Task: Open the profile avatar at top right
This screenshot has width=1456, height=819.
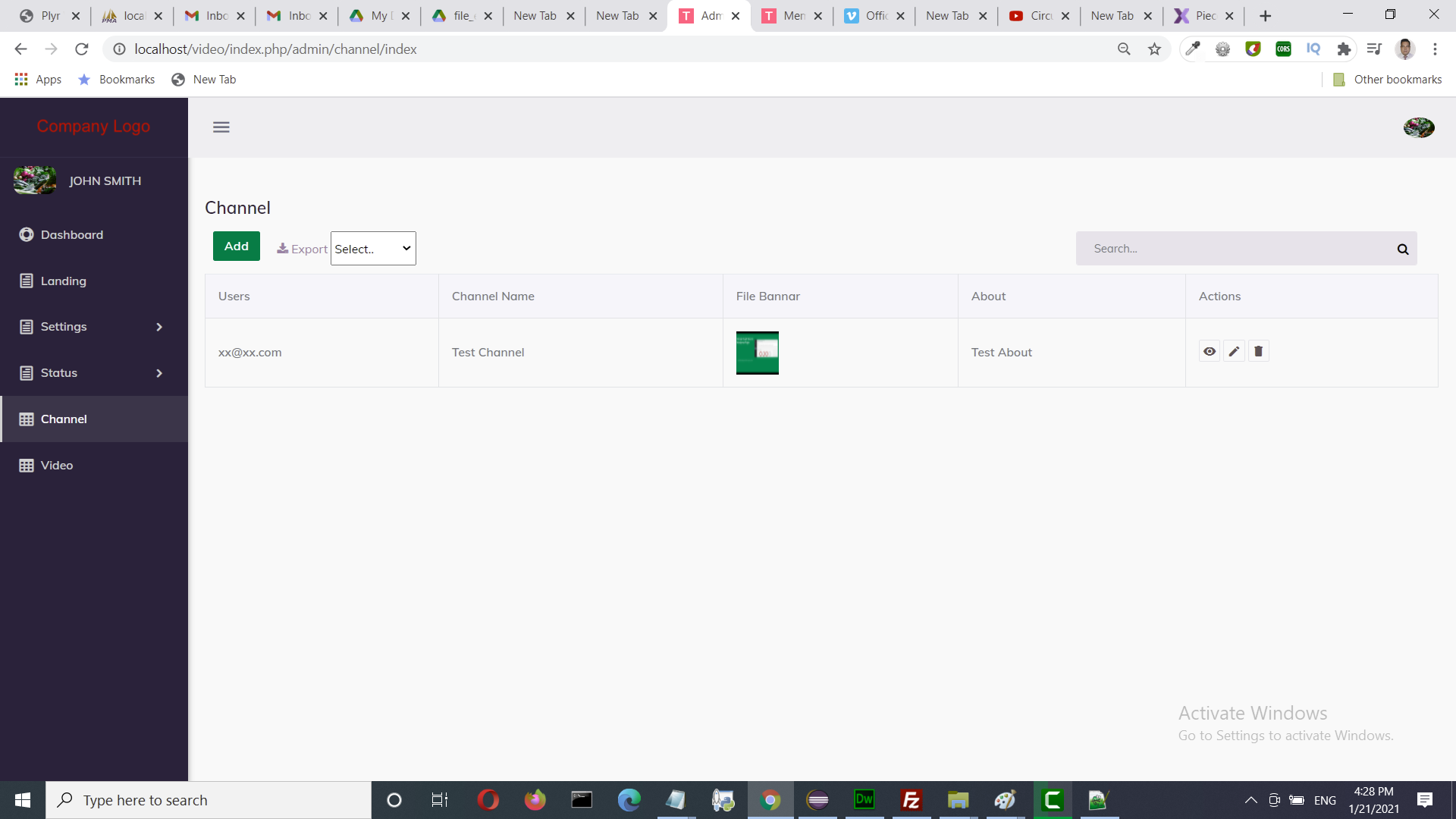Action: (1418, 127)
